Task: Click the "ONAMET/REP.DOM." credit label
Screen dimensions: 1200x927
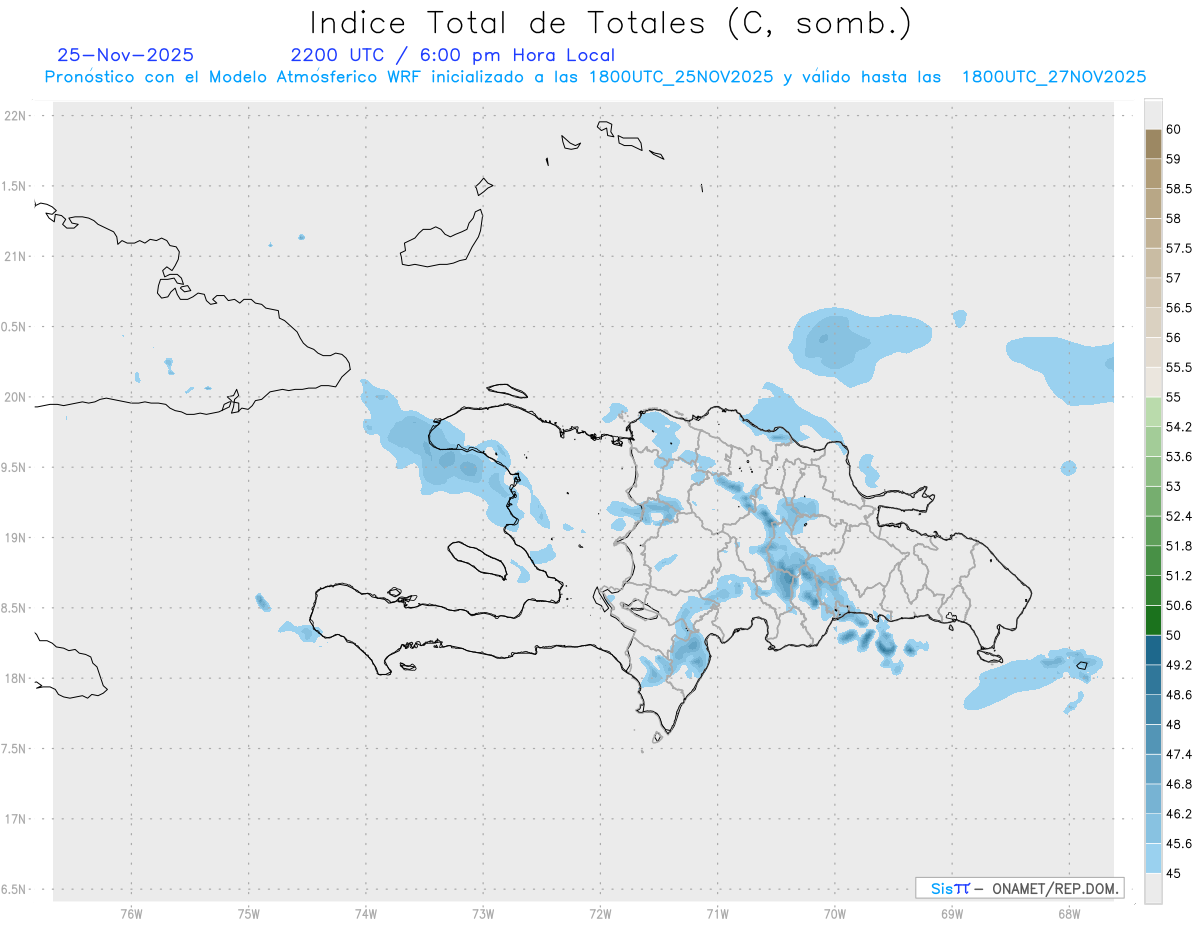Action: pos(1054,888)
